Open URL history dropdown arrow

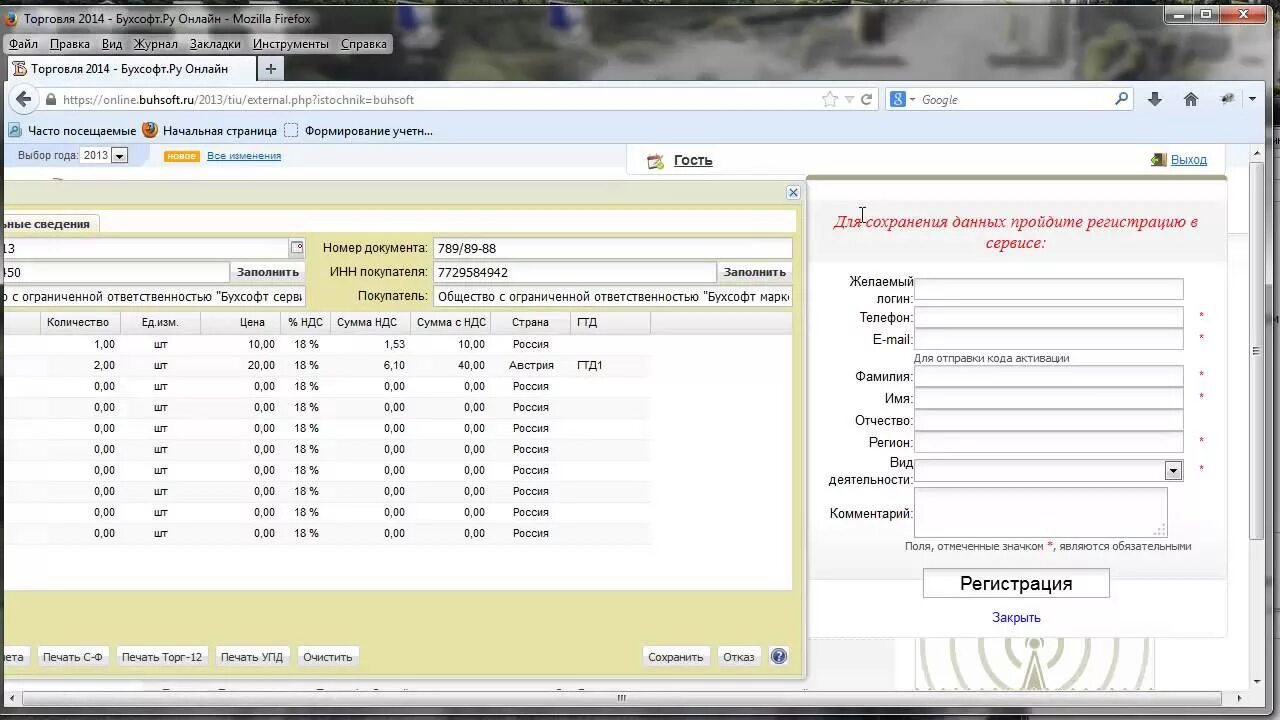[x=849, y=99]
